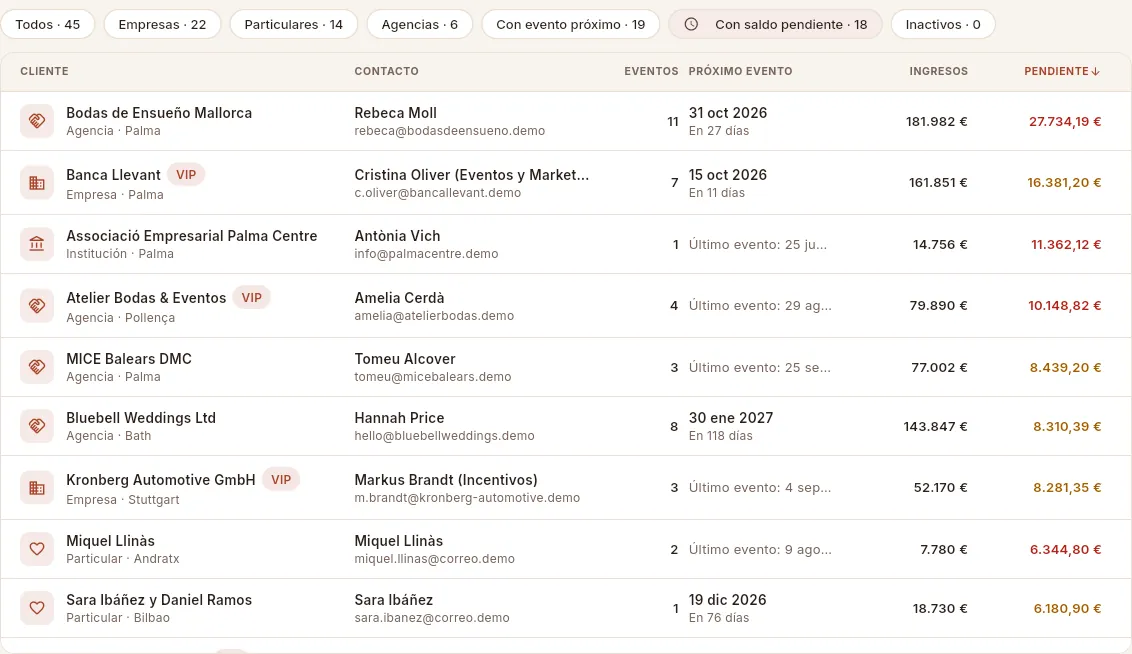Open client Banca Llevant
Viewport: 1132px width, 654px height.
click(x=113, y=175)
